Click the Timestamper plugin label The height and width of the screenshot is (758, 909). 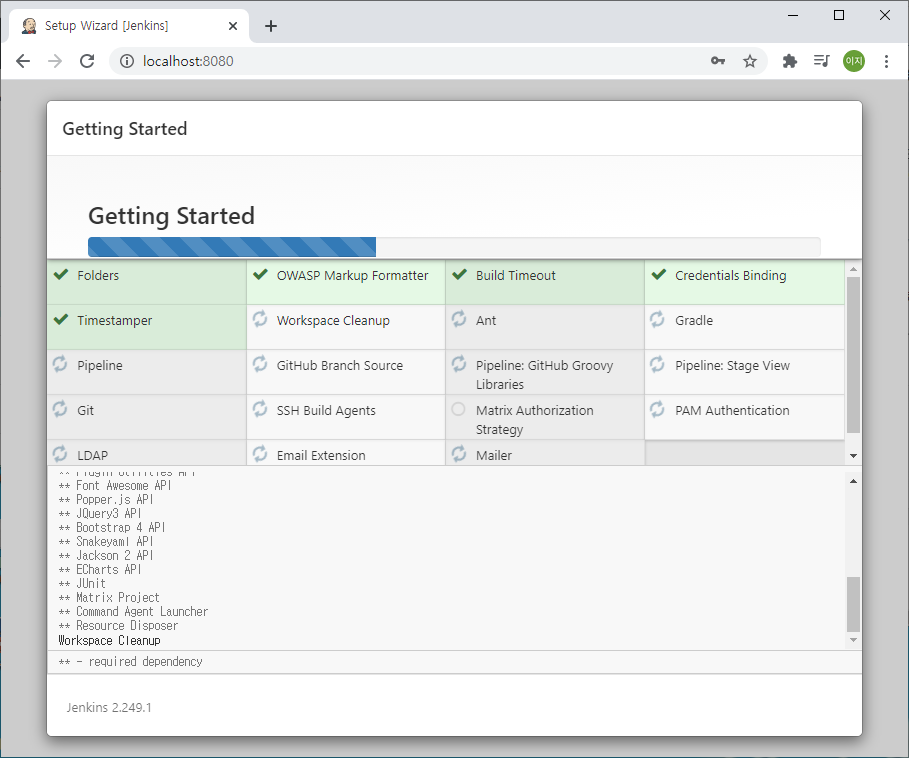(x=115, y=320)
